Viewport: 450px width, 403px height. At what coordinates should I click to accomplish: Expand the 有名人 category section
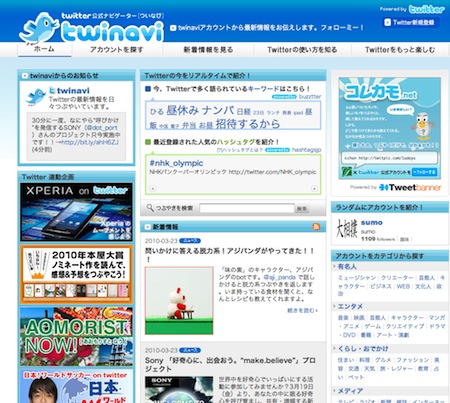click(347, 266)
